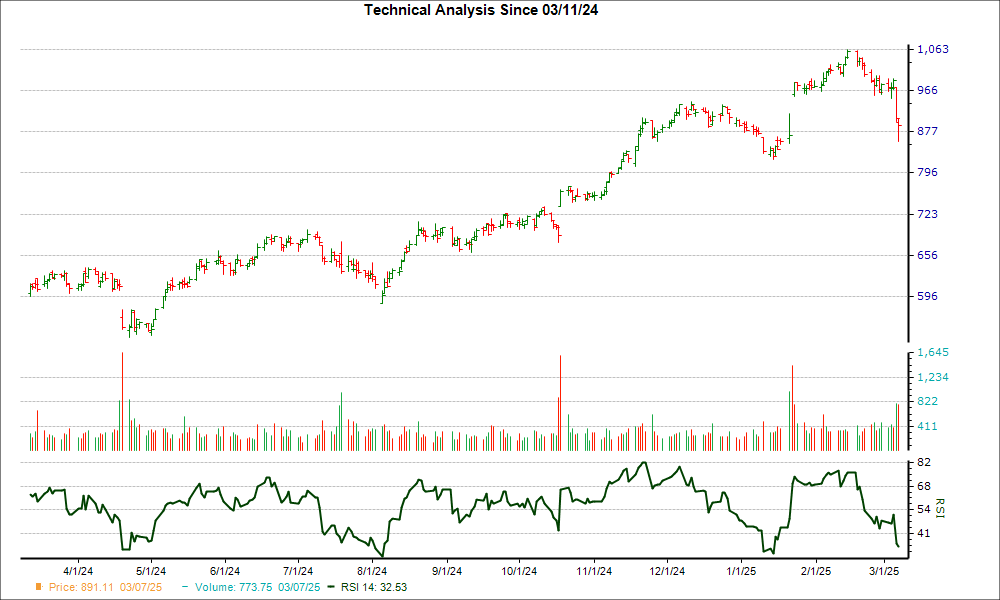Click the 723 price axis label
Viewport: 1000px width, 600px height.
929,214
